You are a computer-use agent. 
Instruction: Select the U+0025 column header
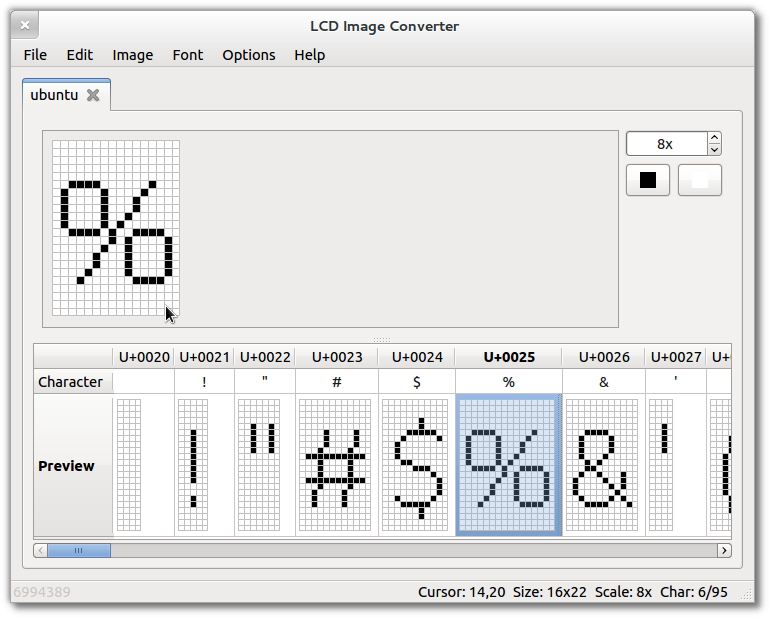509,356
